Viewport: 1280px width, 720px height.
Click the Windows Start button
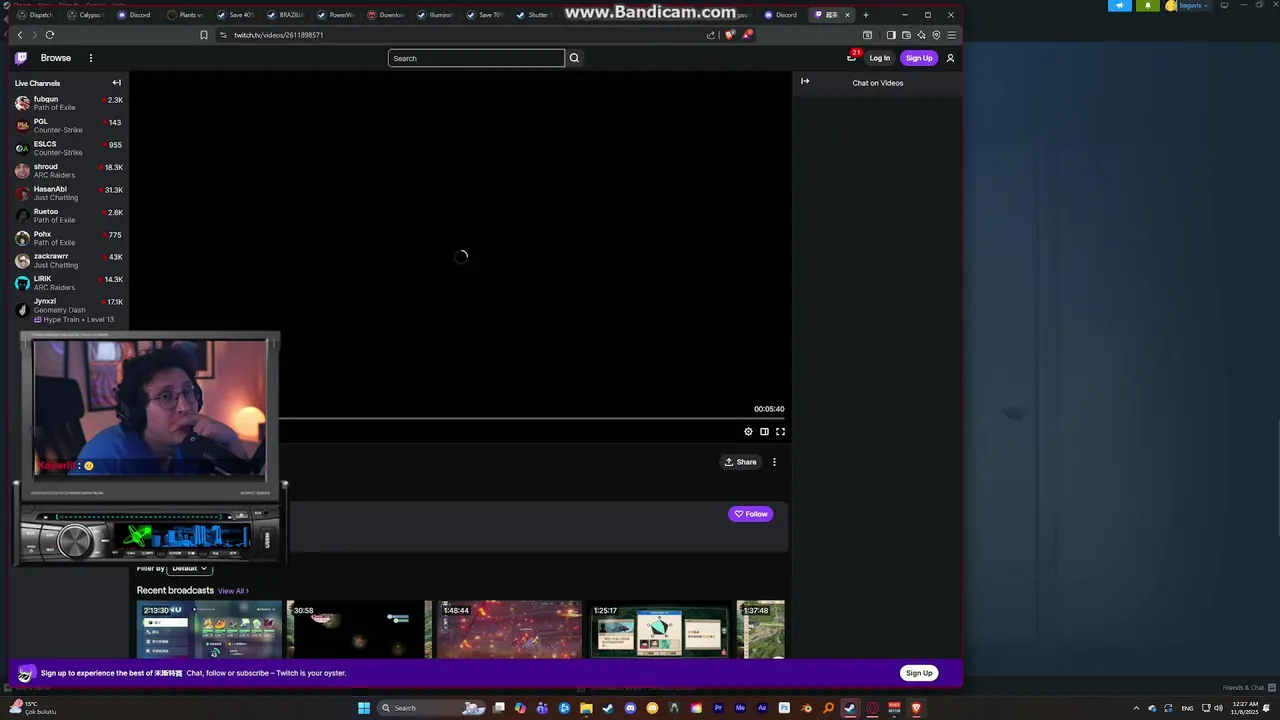tap(364, 708)
